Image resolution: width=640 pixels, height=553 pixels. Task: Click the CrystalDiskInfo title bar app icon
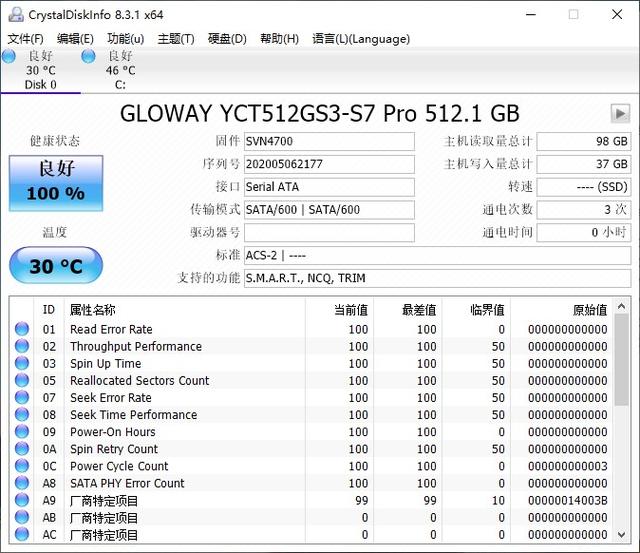coord(16,15)
